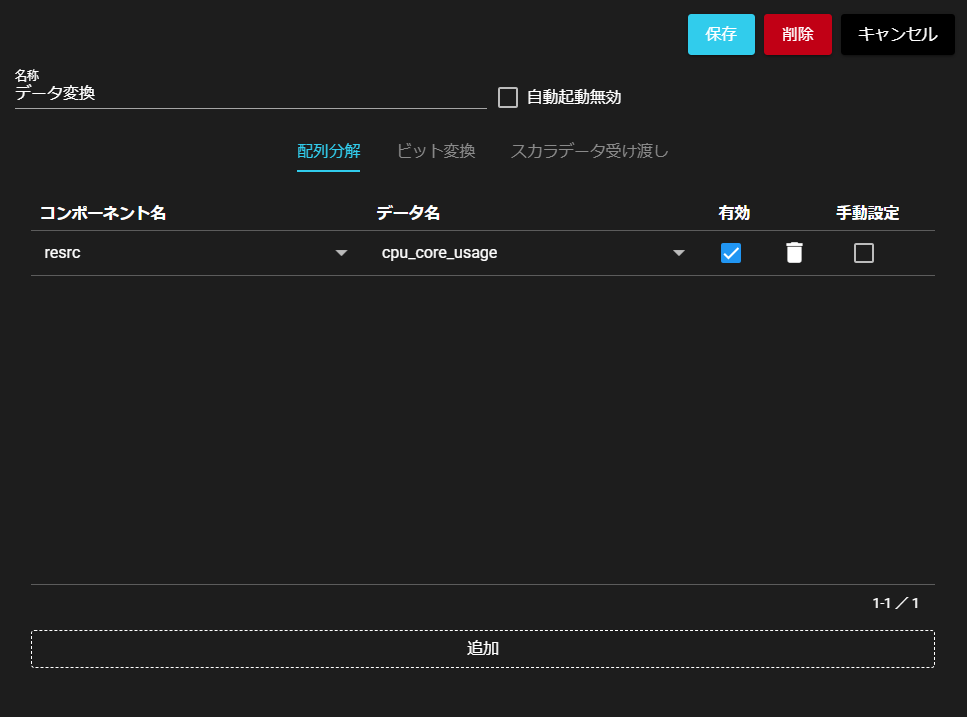Enable the 手動設定 checkbox in the row

coord(864,253)
